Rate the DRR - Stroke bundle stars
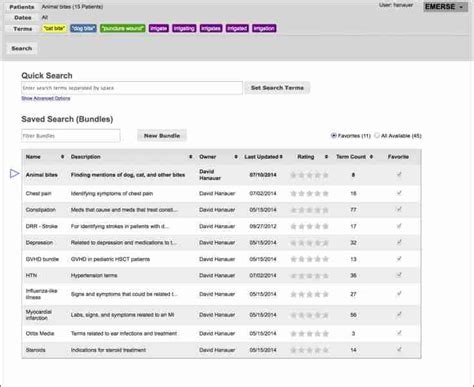474x387 pixels. pyautogui.click(x=309, y=226)
